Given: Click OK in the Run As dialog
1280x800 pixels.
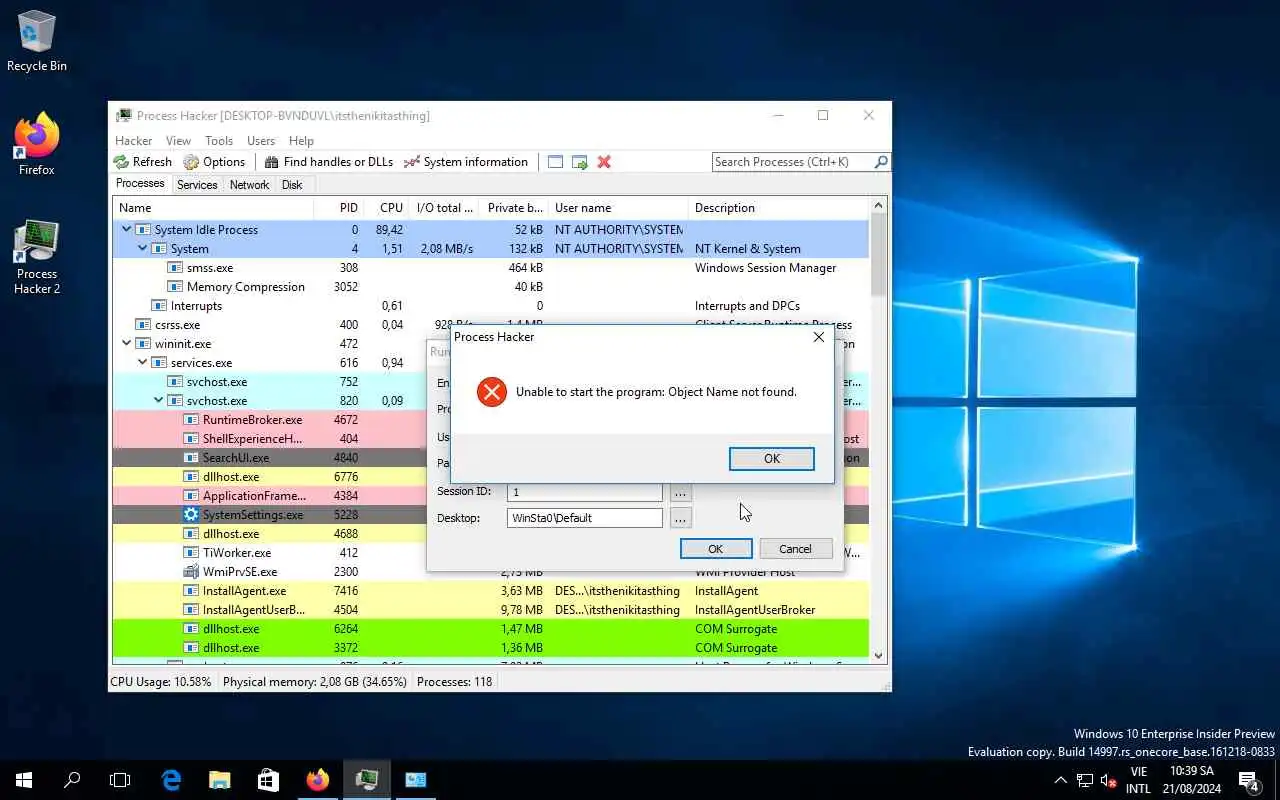Looking at the screenshot, I should click(716, 549).
